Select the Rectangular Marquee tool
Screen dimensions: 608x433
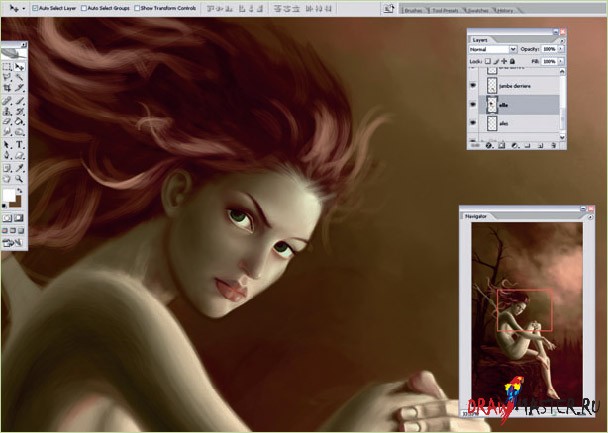[x=7, y=67]
